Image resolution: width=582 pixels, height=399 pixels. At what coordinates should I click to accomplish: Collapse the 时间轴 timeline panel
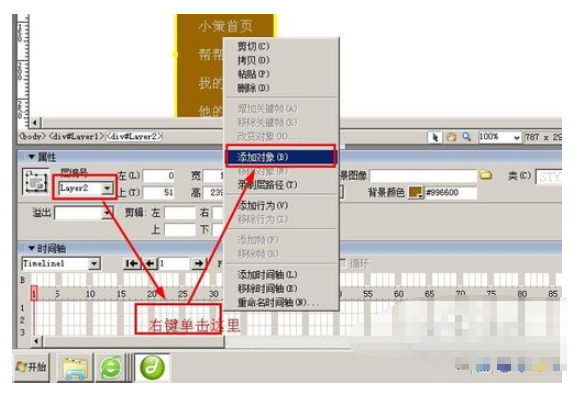[31, 248]
